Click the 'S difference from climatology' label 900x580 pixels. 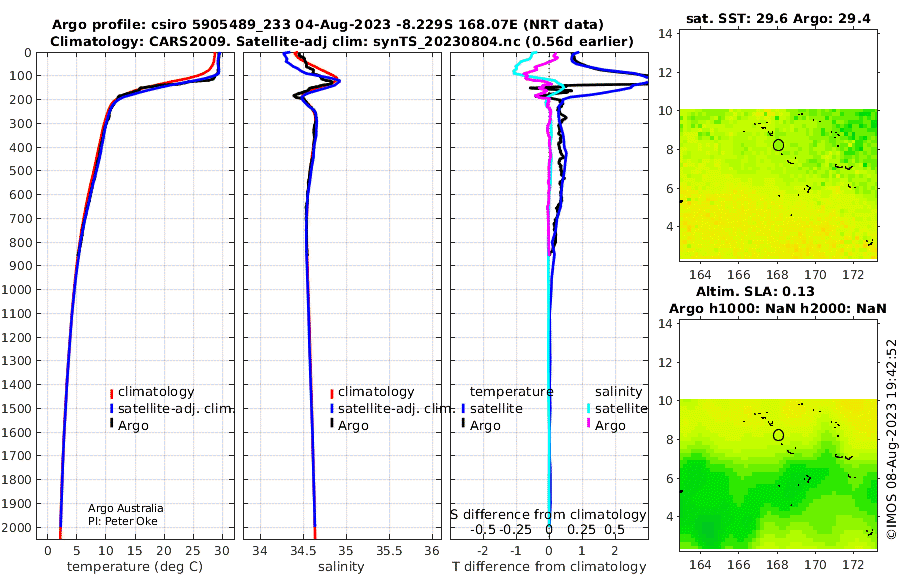[x=548, y=515]
